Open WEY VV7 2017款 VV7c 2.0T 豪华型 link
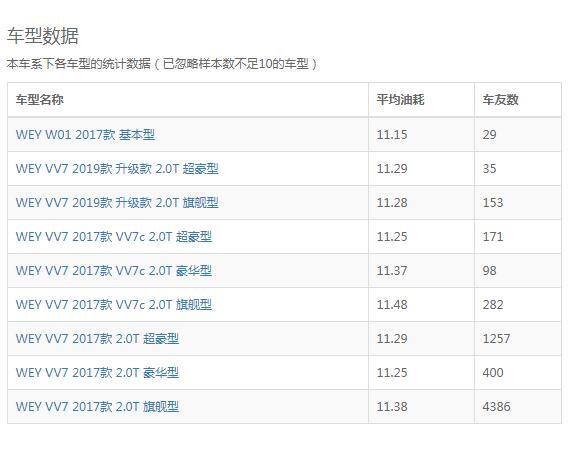This screenshot has height=453, width=581. (114, 271)
